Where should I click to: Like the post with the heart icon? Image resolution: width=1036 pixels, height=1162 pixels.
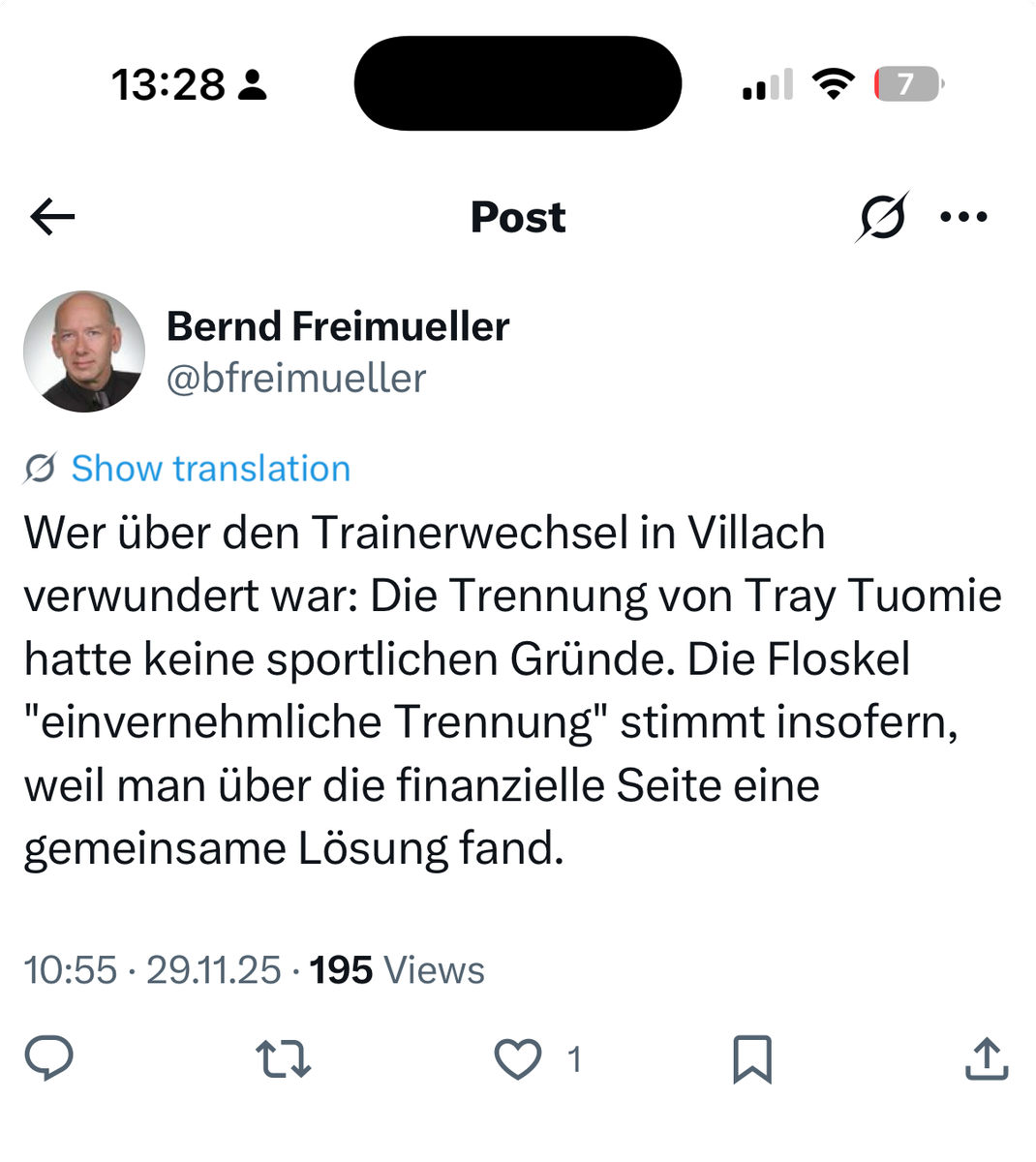click(x=518, y=1058)
